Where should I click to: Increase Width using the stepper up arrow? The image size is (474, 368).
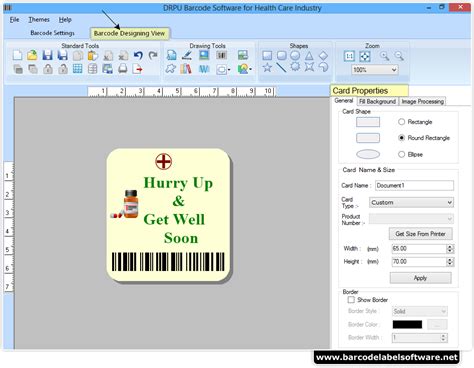(x=450, y=247)
